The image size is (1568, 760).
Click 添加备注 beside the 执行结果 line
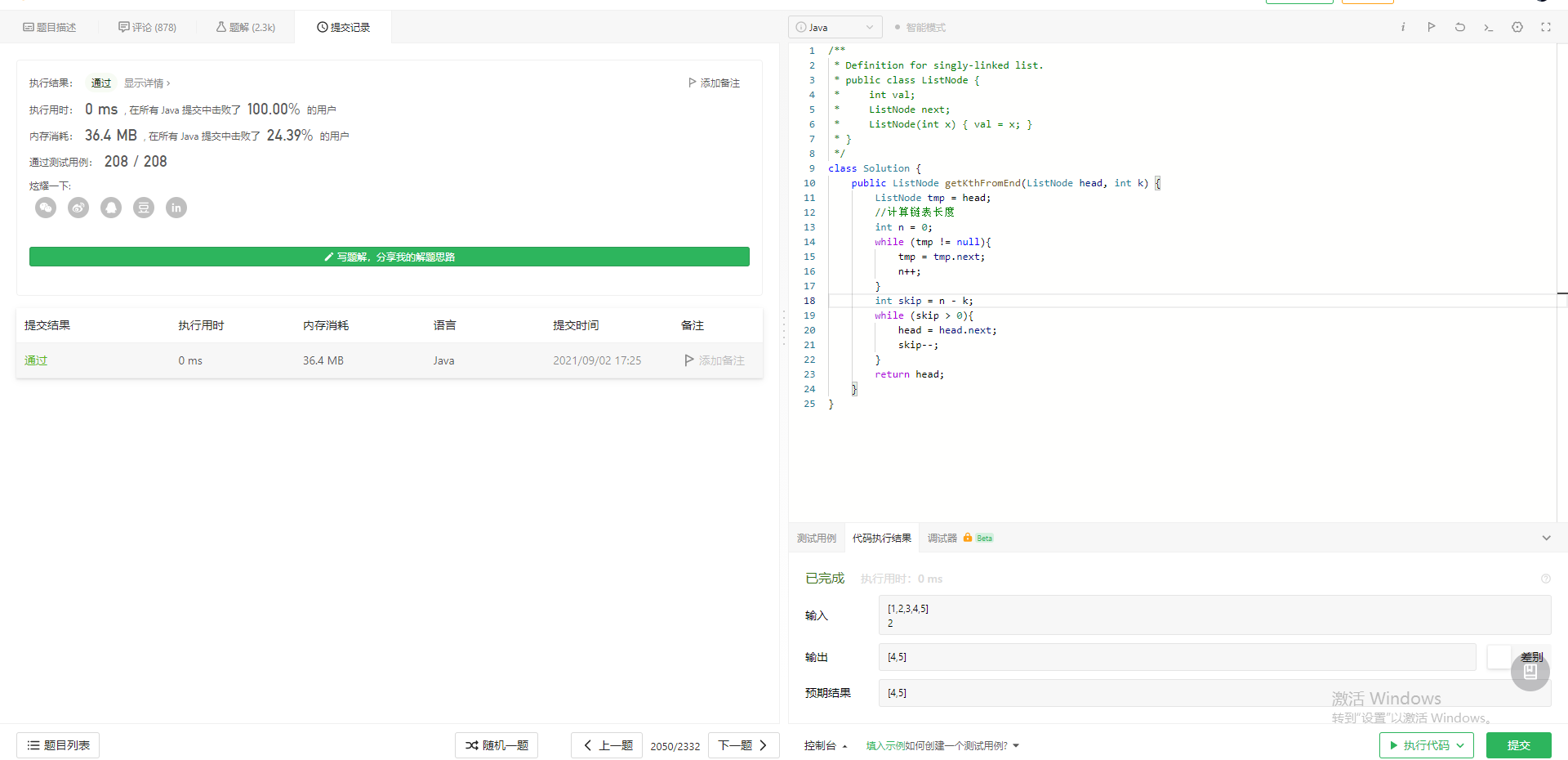[714, 83]
